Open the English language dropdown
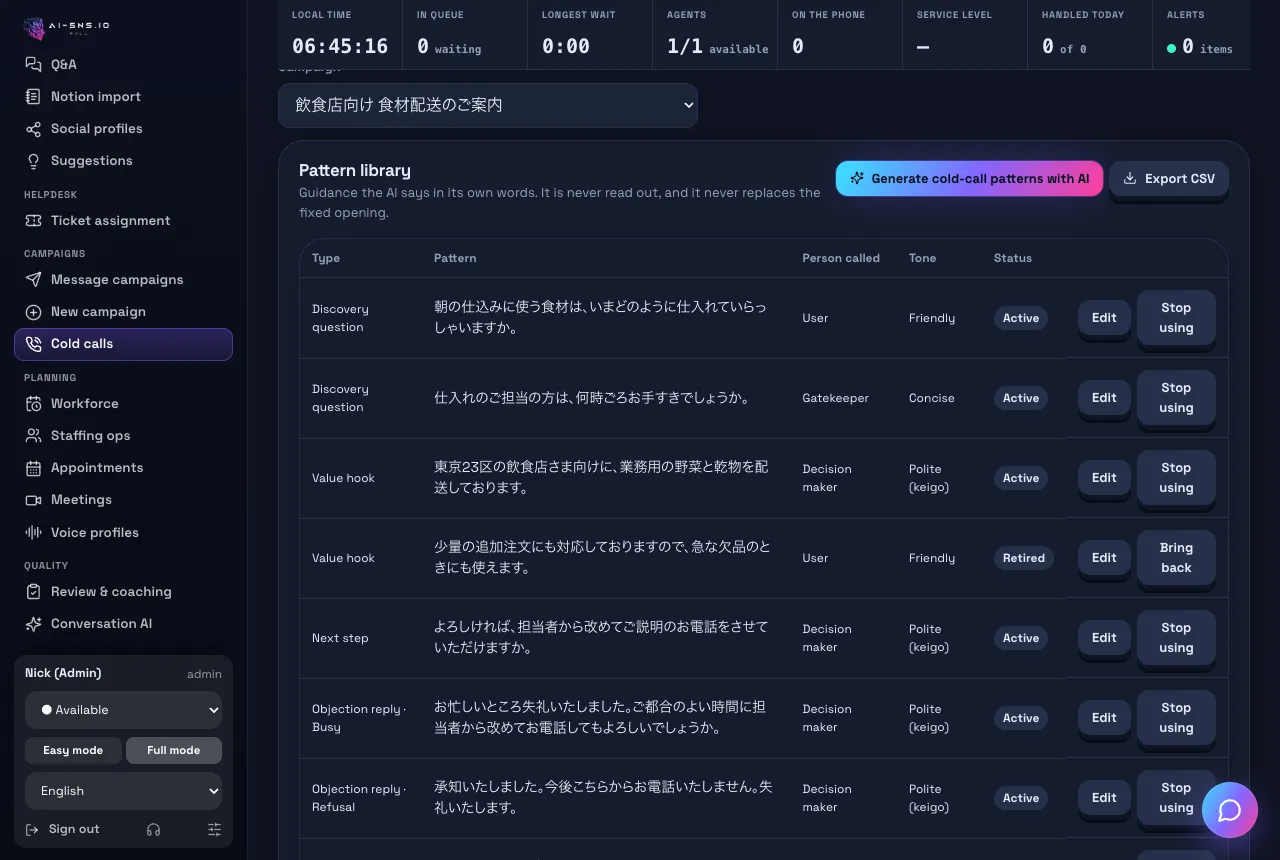1280x860 pixels. point(124,791)
